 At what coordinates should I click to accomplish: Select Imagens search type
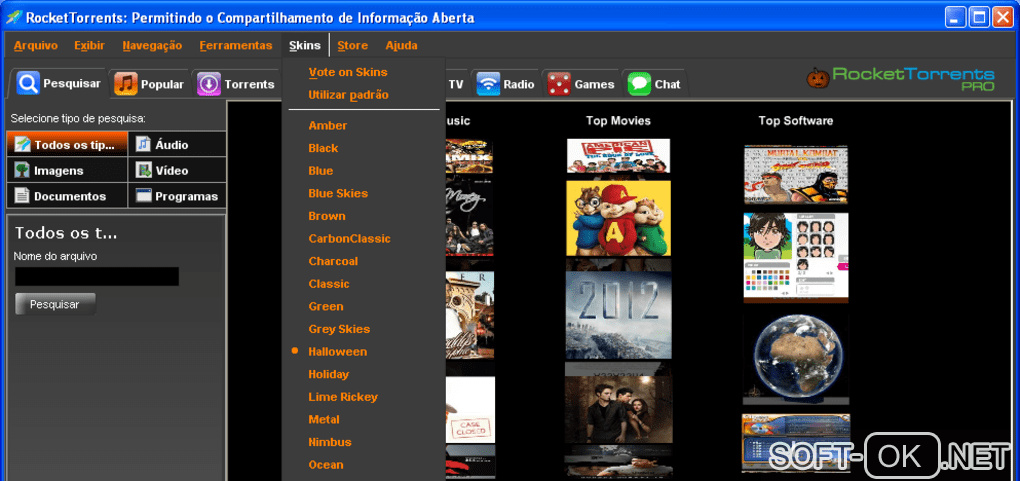[x=67, y=171]
